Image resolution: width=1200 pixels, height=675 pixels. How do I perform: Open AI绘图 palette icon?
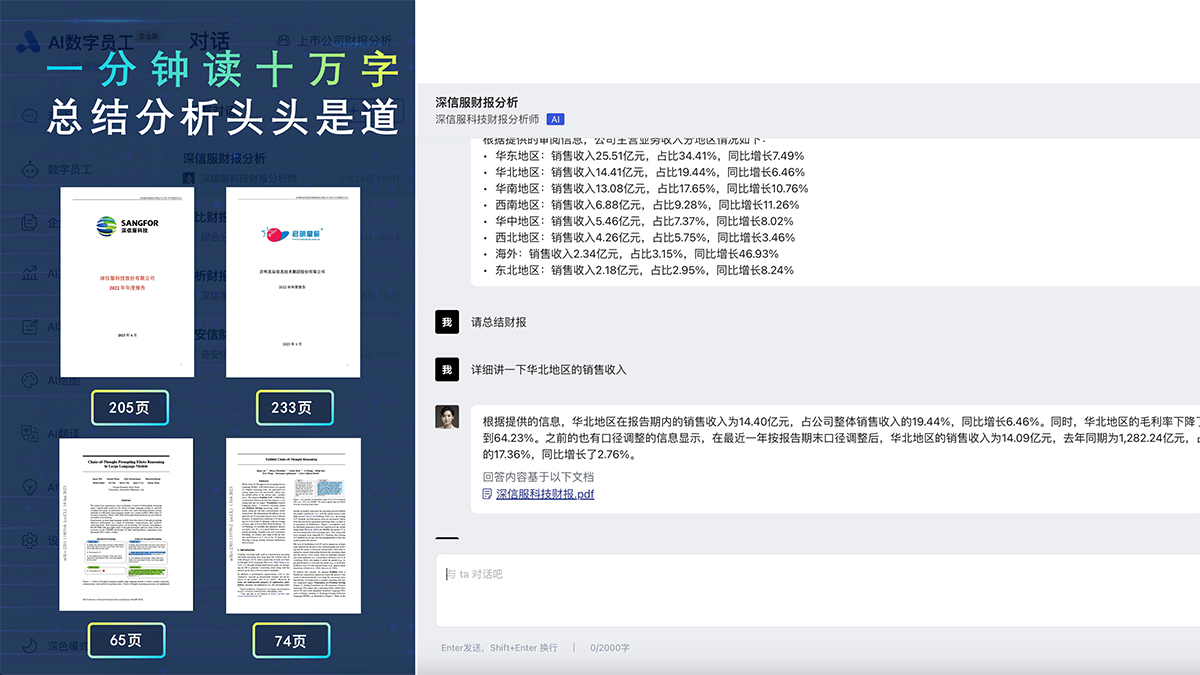[29, 380]
